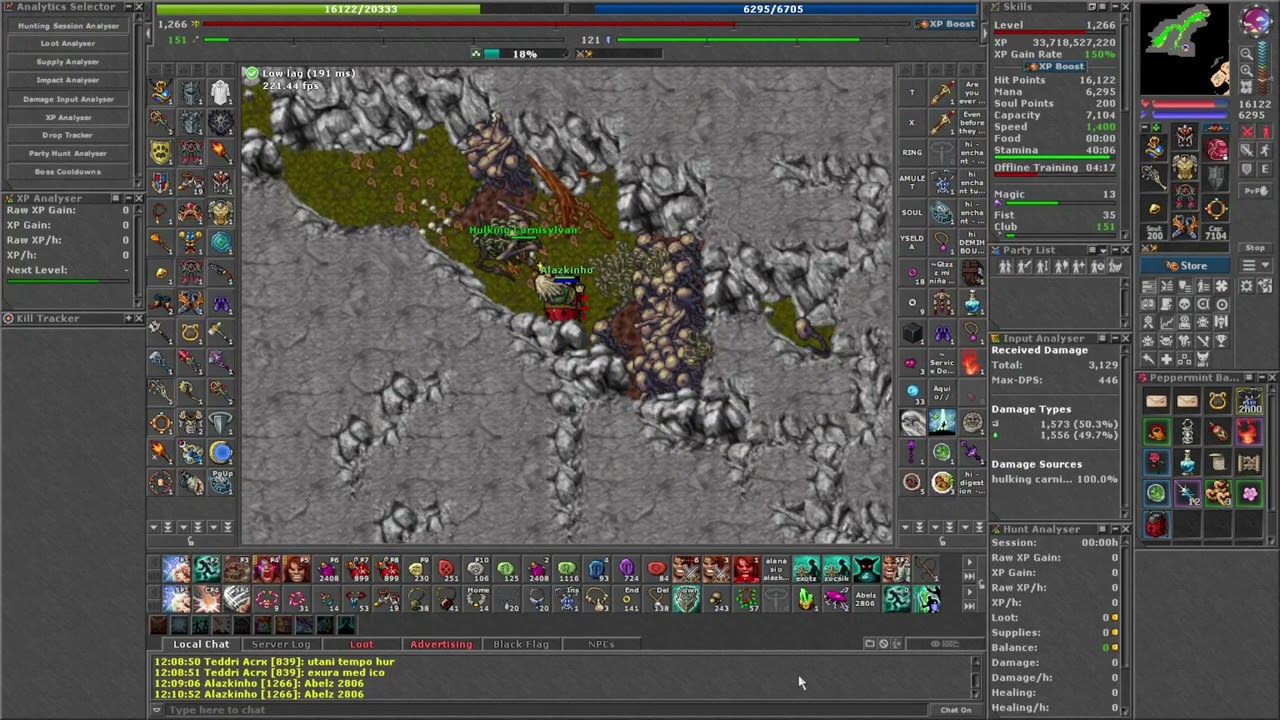Open the Loot Analyser
The height and width of the screenshot is (720, 1280).
68,44
